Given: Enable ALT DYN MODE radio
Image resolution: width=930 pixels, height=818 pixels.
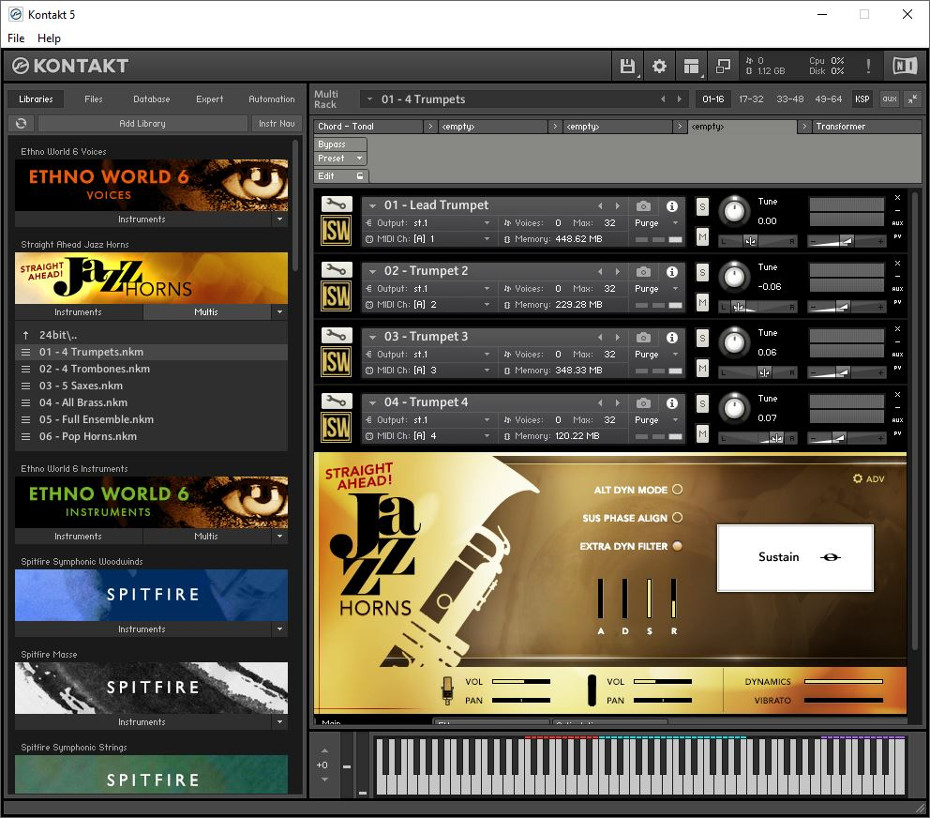Looking at the screenshot, I should [677, 489].
